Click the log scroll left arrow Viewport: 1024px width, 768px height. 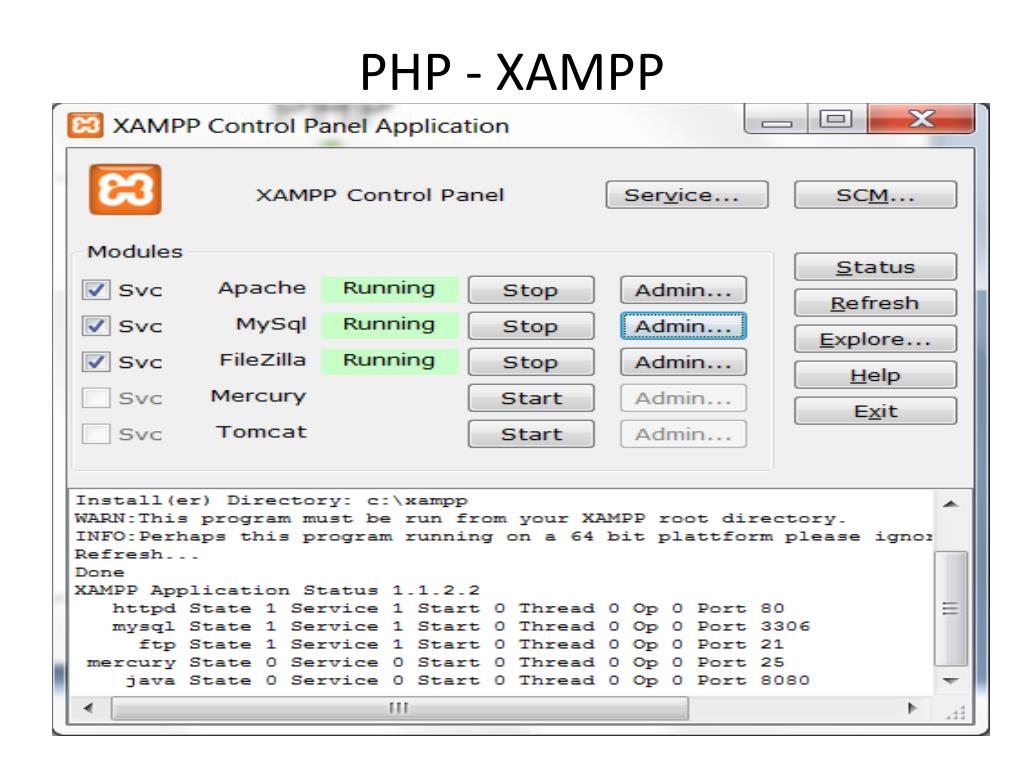(88, 708)
